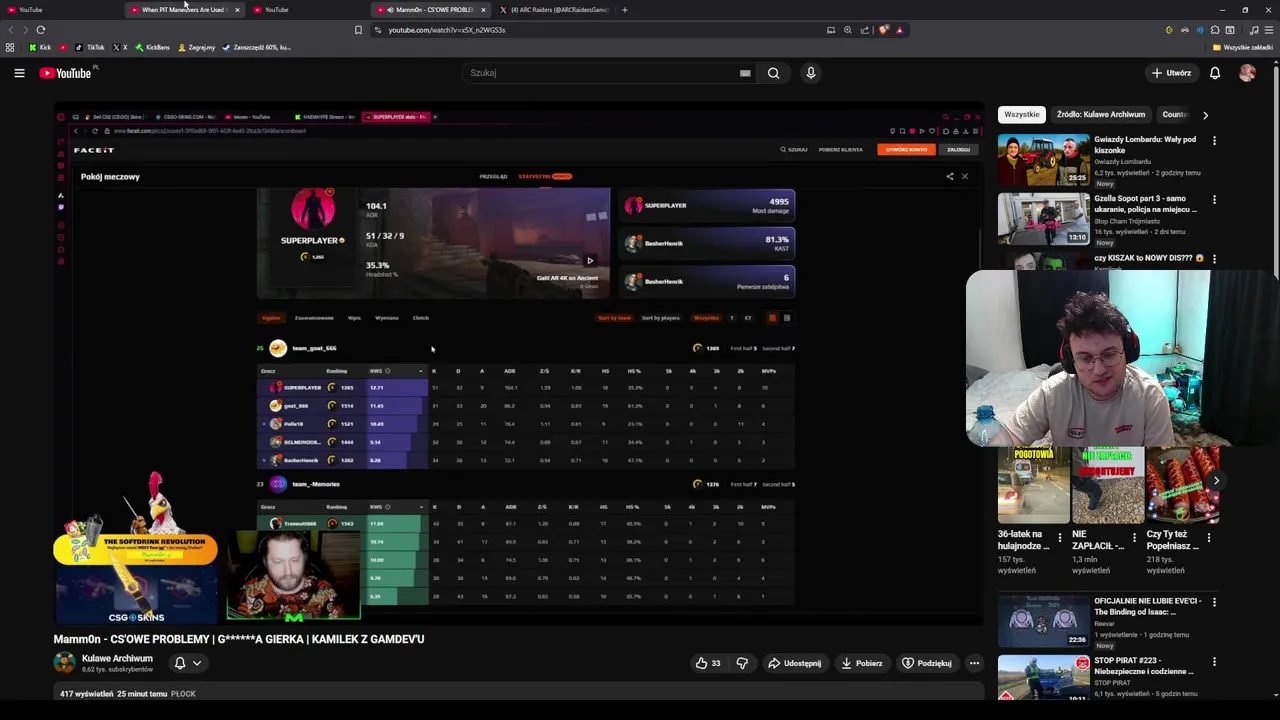
Task: Switch to the ARC Raiders X tab
Action: pyautogui.click(x=553, y=10)
